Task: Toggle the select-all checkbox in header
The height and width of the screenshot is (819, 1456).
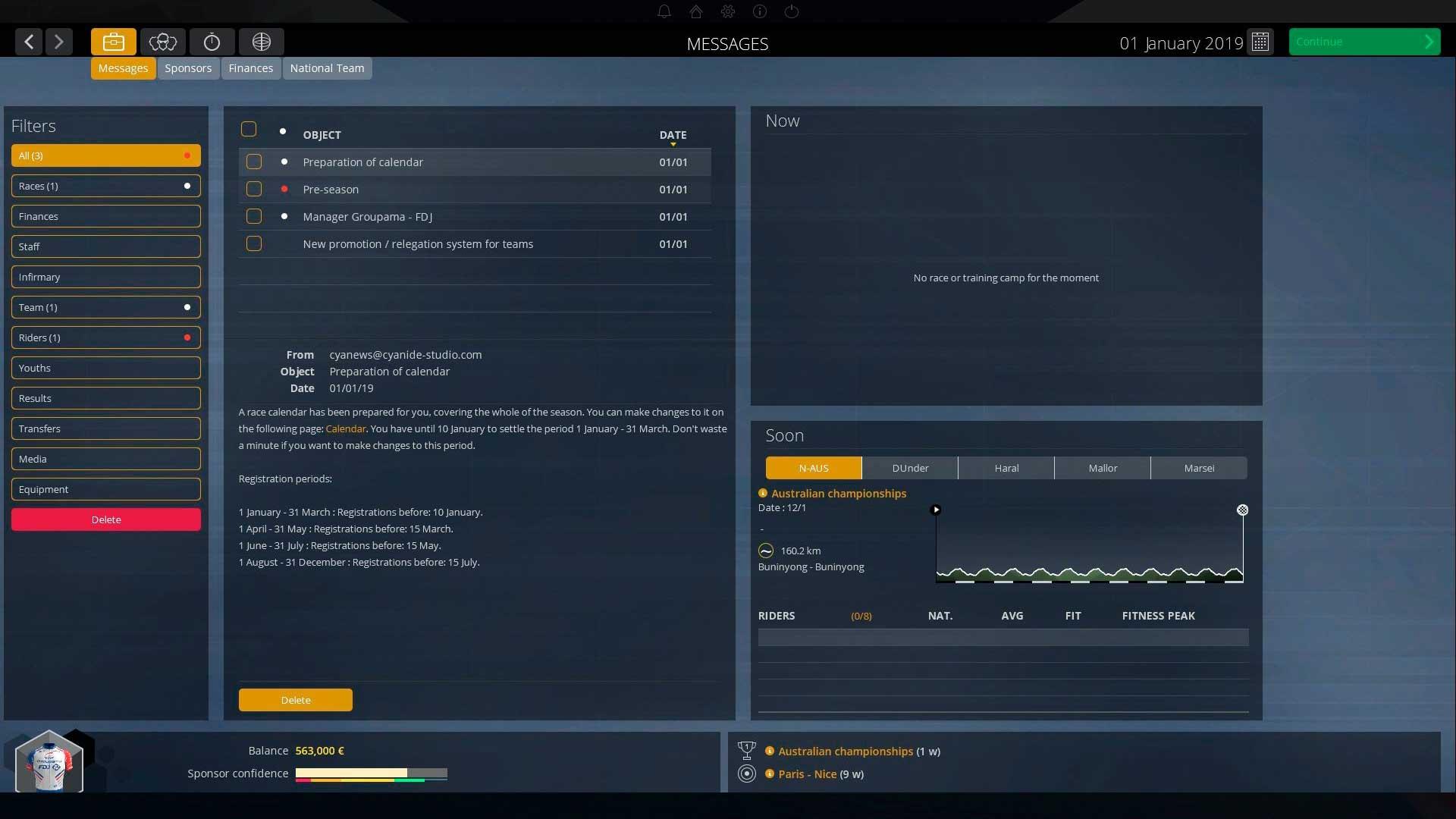Action: click(249, 129)
